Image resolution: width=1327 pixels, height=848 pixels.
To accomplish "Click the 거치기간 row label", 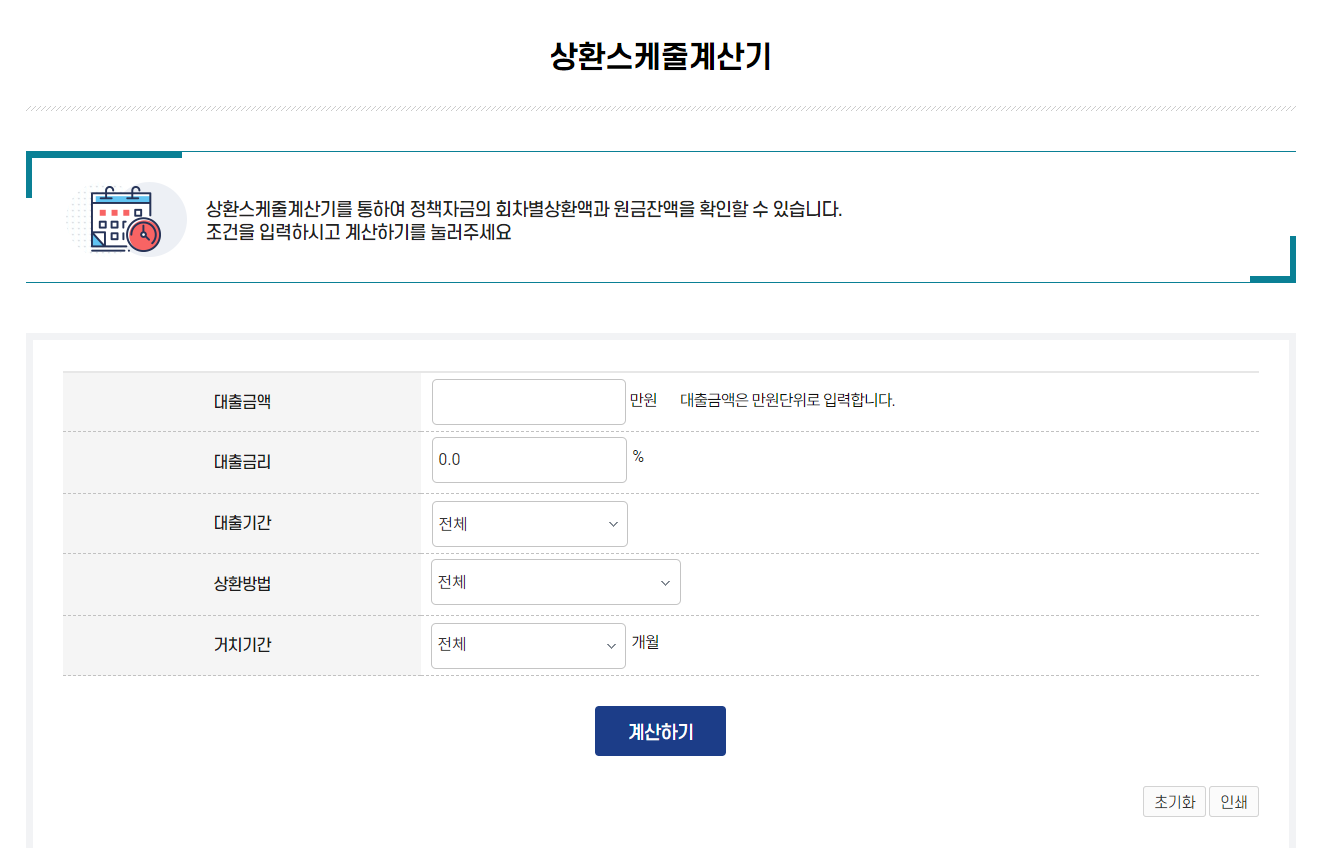I will tap(243, 645).
